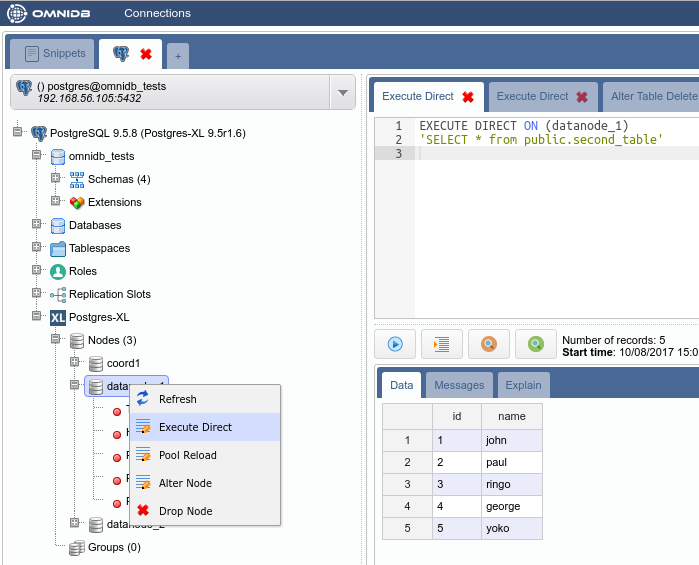
Task: Choose Execute Direct from context menu
Action: [x=195, y=427]
